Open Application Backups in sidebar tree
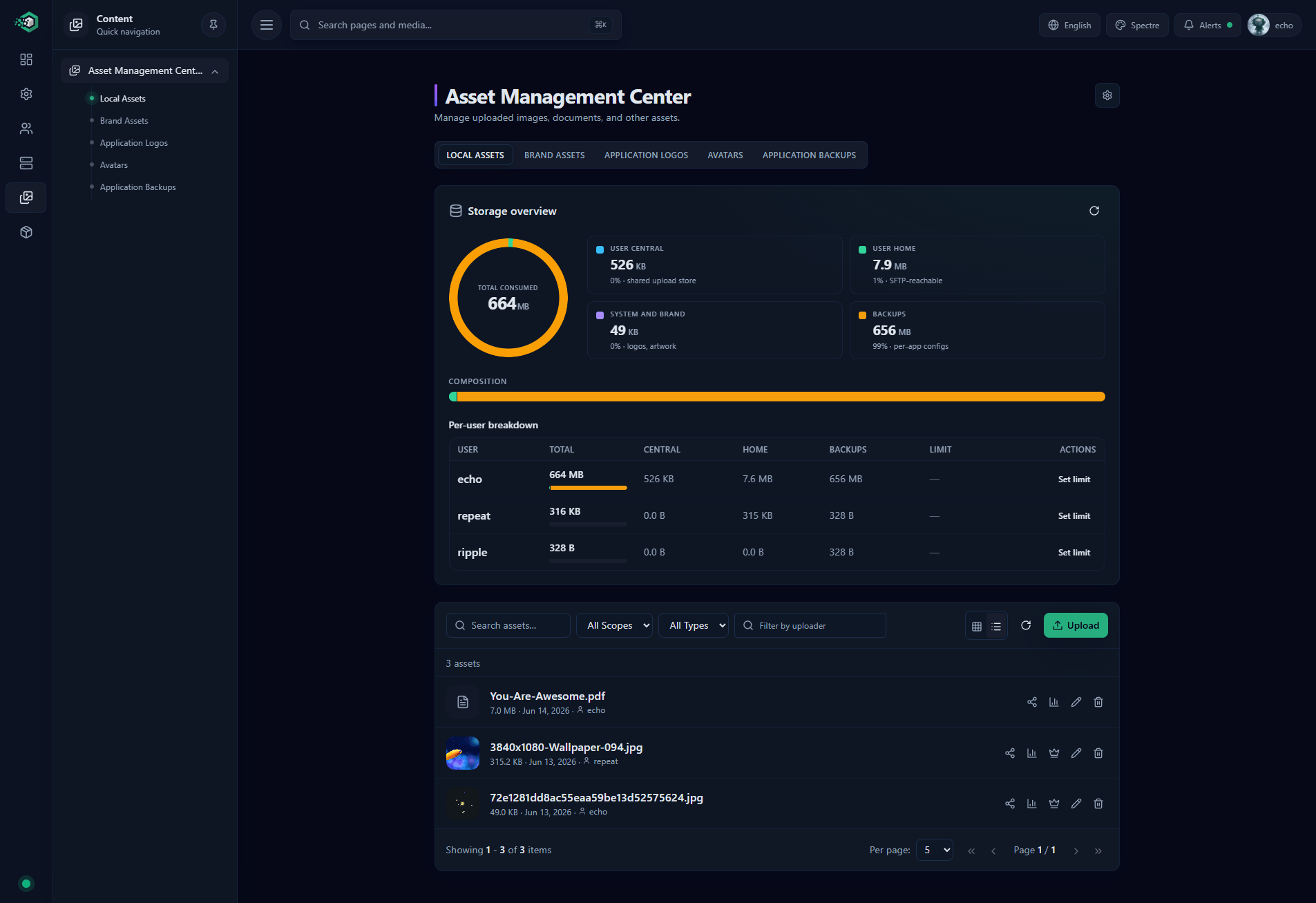 click(138, 187)
